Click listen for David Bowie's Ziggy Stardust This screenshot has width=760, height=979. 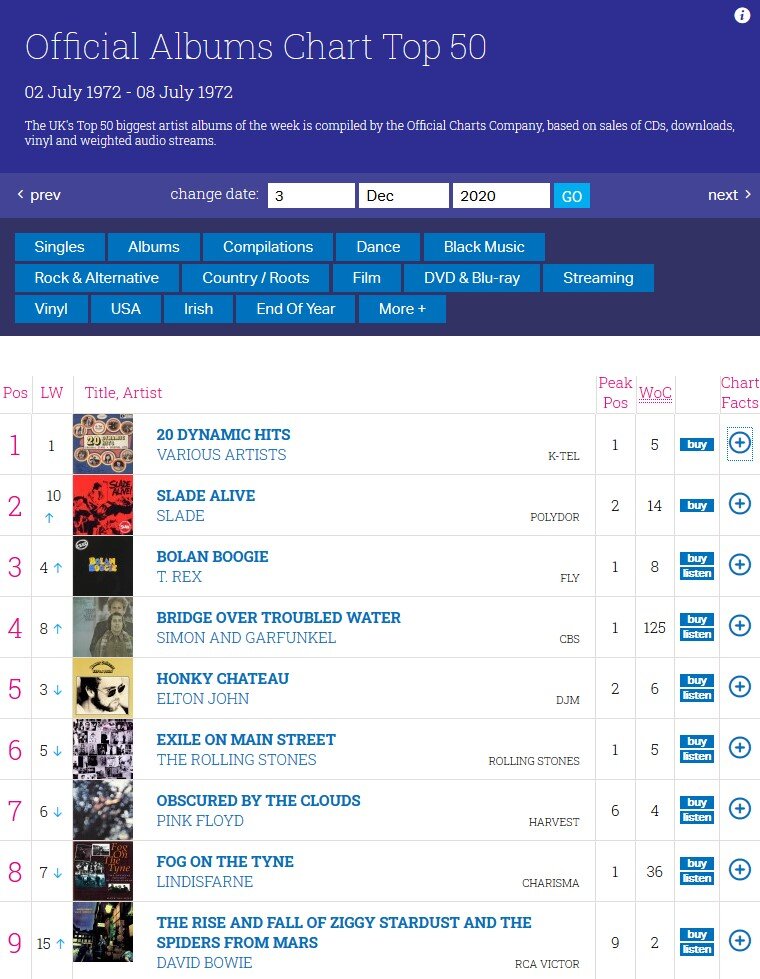click(697, 950)
